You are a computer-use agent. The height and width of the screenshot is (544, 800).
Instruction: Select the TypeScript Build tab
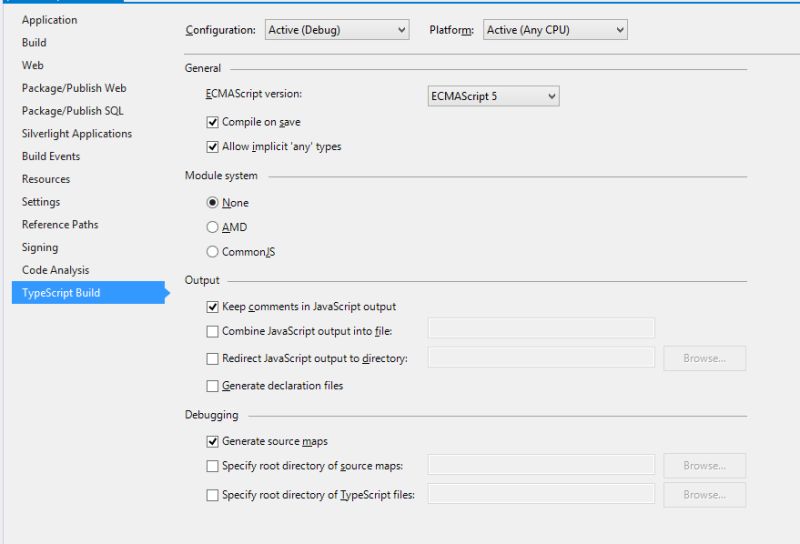click(88, 292)
